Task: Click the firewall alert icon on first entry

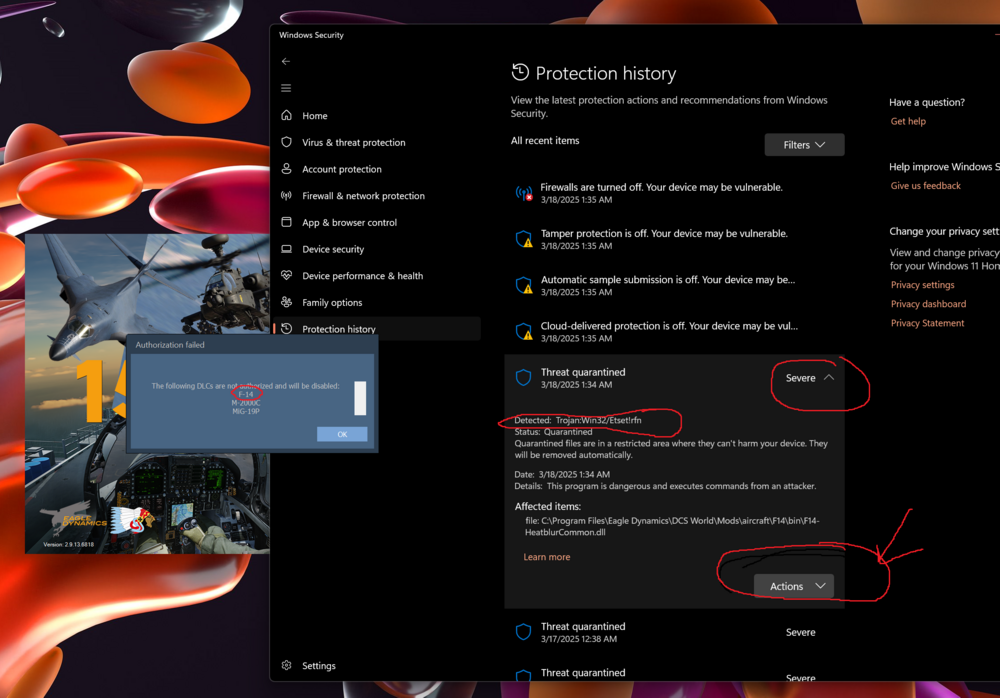Action: [523, 193]
